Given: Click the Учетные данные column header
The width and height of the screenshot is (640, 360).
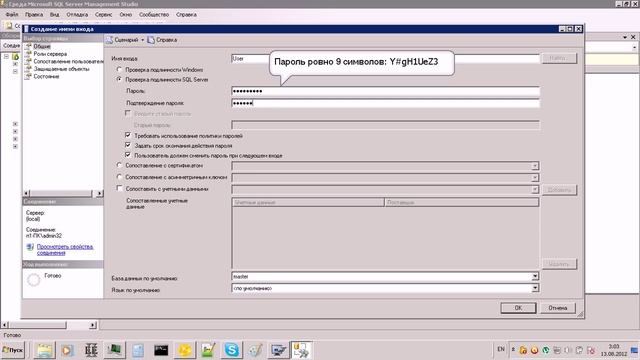Looking at the screenshot, I should click(x=308, y=202).
